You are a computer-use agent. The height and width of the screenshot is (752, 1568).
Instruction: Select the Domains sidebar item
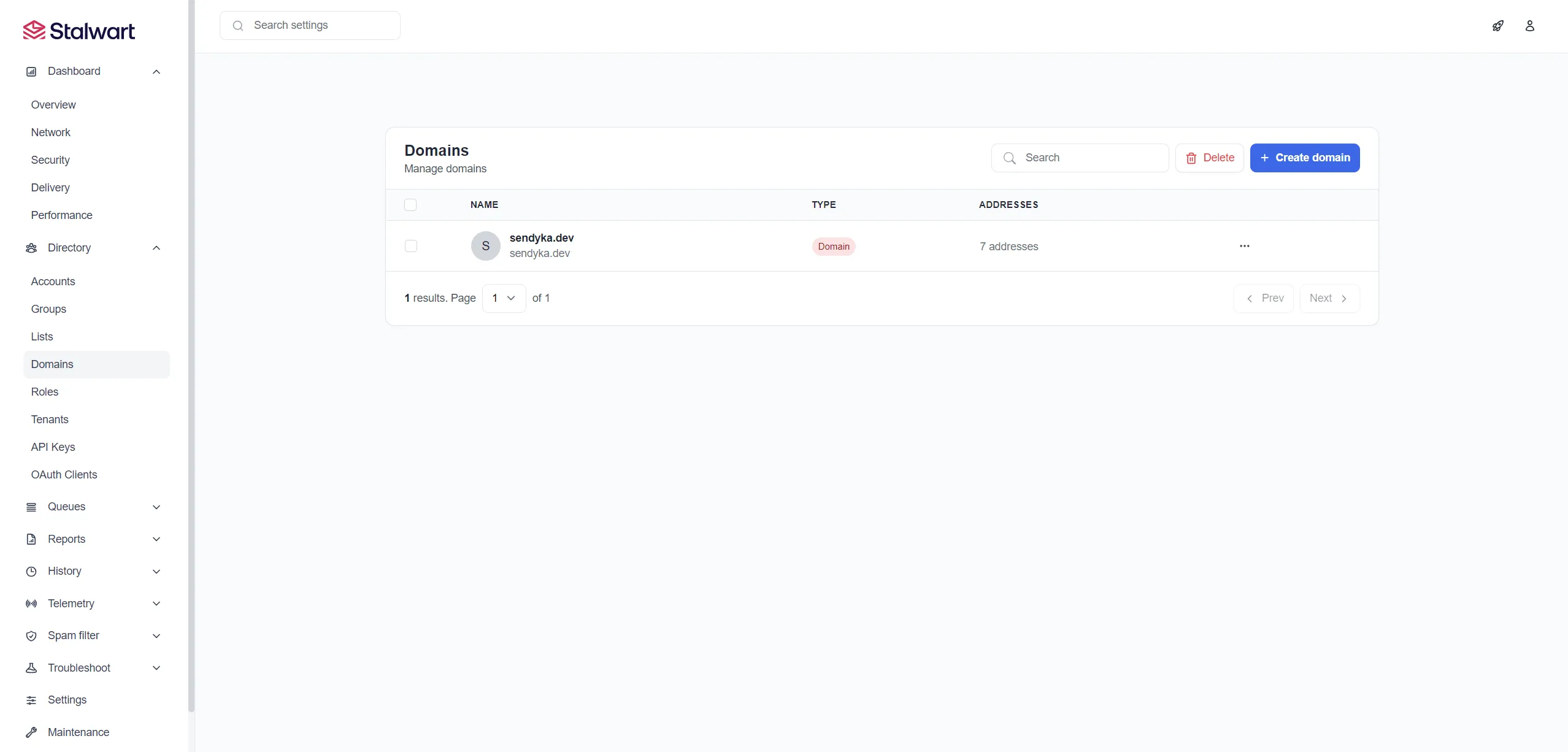tap(96, 364)
